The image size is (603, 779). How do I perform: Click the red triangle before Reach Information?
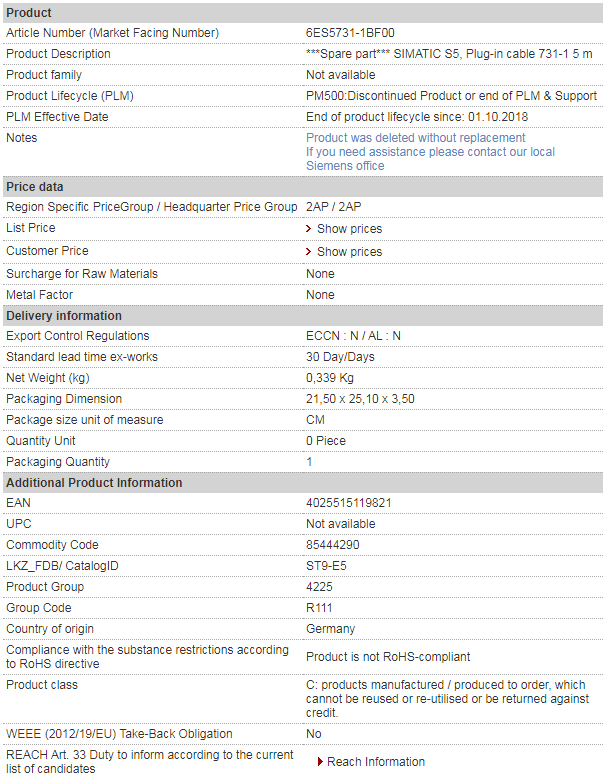point(320,762)
